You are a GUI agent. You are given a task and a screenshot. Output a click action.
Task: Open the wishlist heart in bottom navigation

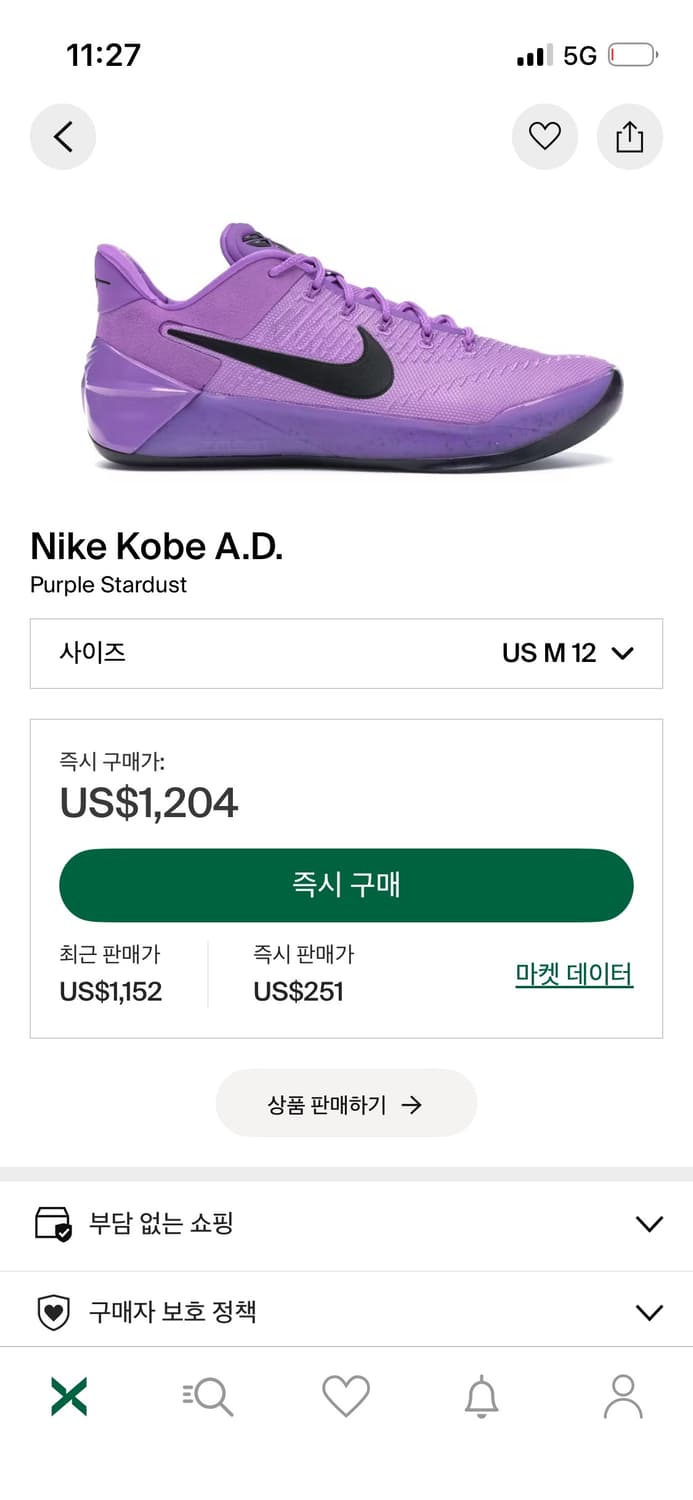click(346, 1396)
